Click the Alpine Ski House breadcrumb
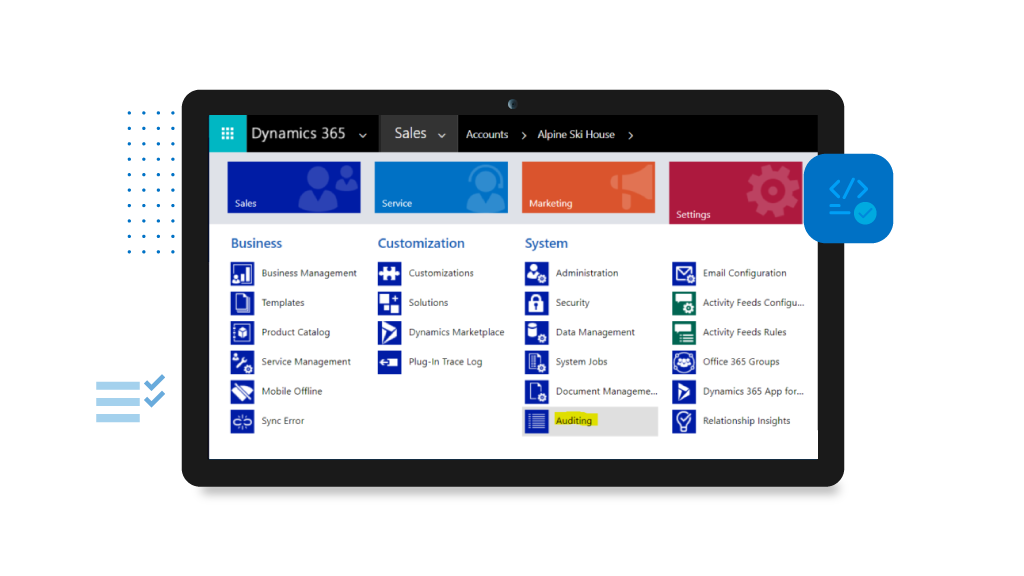The image size is (1024, 576). [x=576, y=134]
